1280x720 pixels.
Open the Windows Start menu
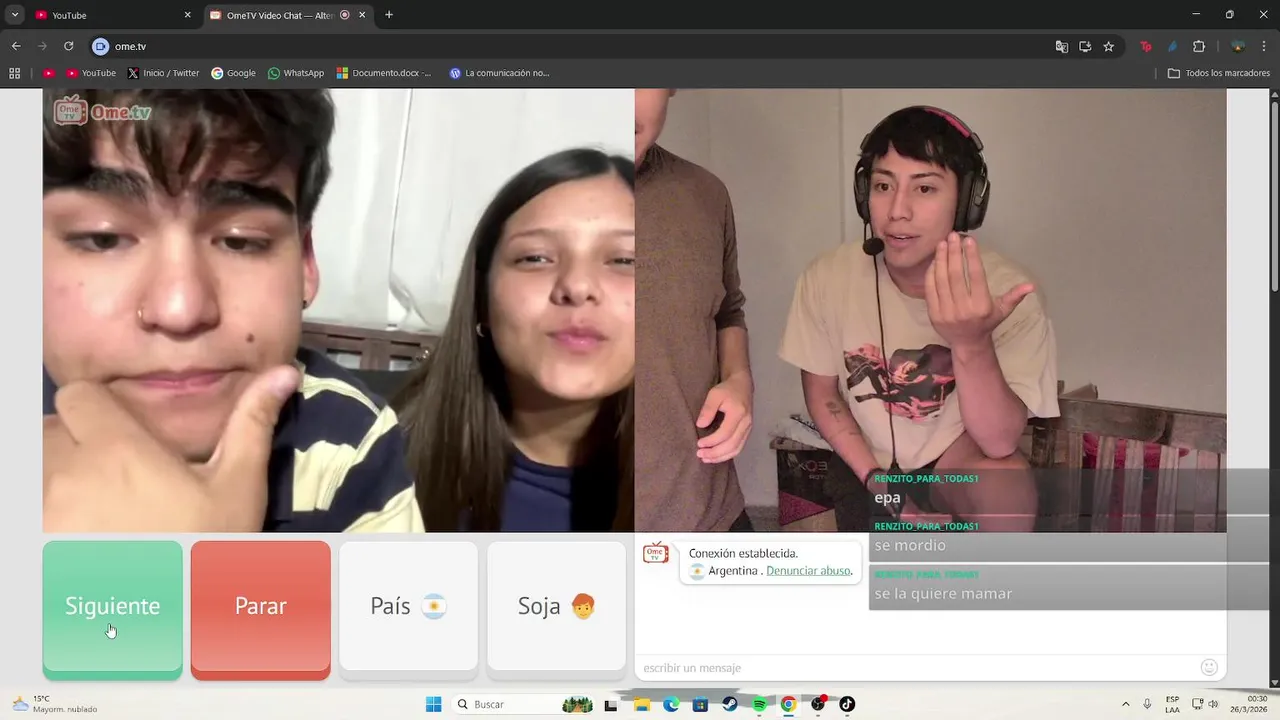pos(433,704)
